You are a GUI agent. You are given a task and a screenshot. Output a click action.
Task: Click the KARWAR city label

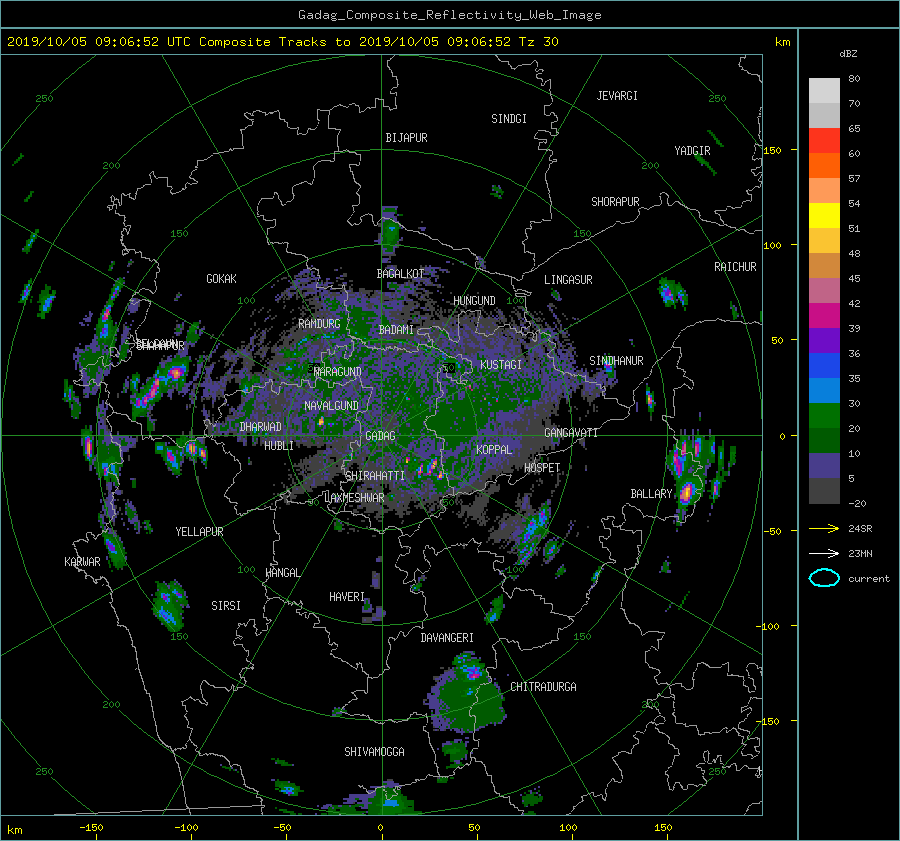coord(82,562)
